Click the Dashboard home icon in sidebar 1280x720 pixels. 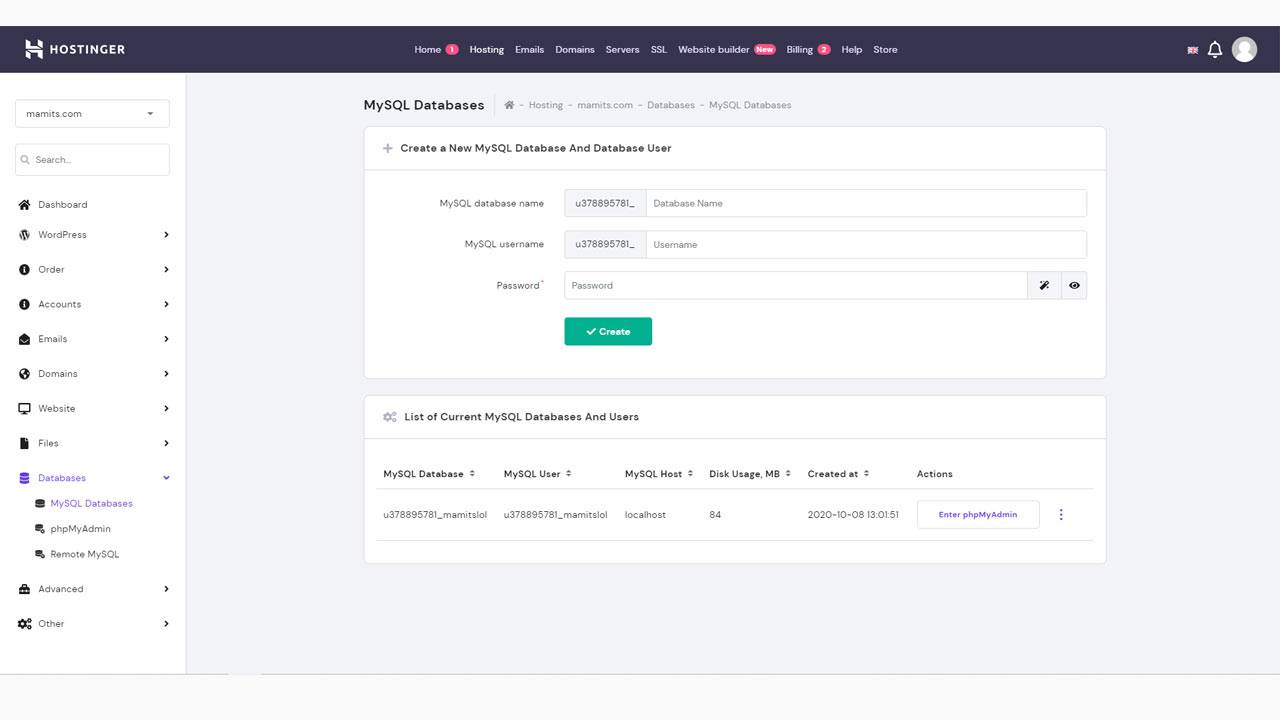[x=25, y=205]
